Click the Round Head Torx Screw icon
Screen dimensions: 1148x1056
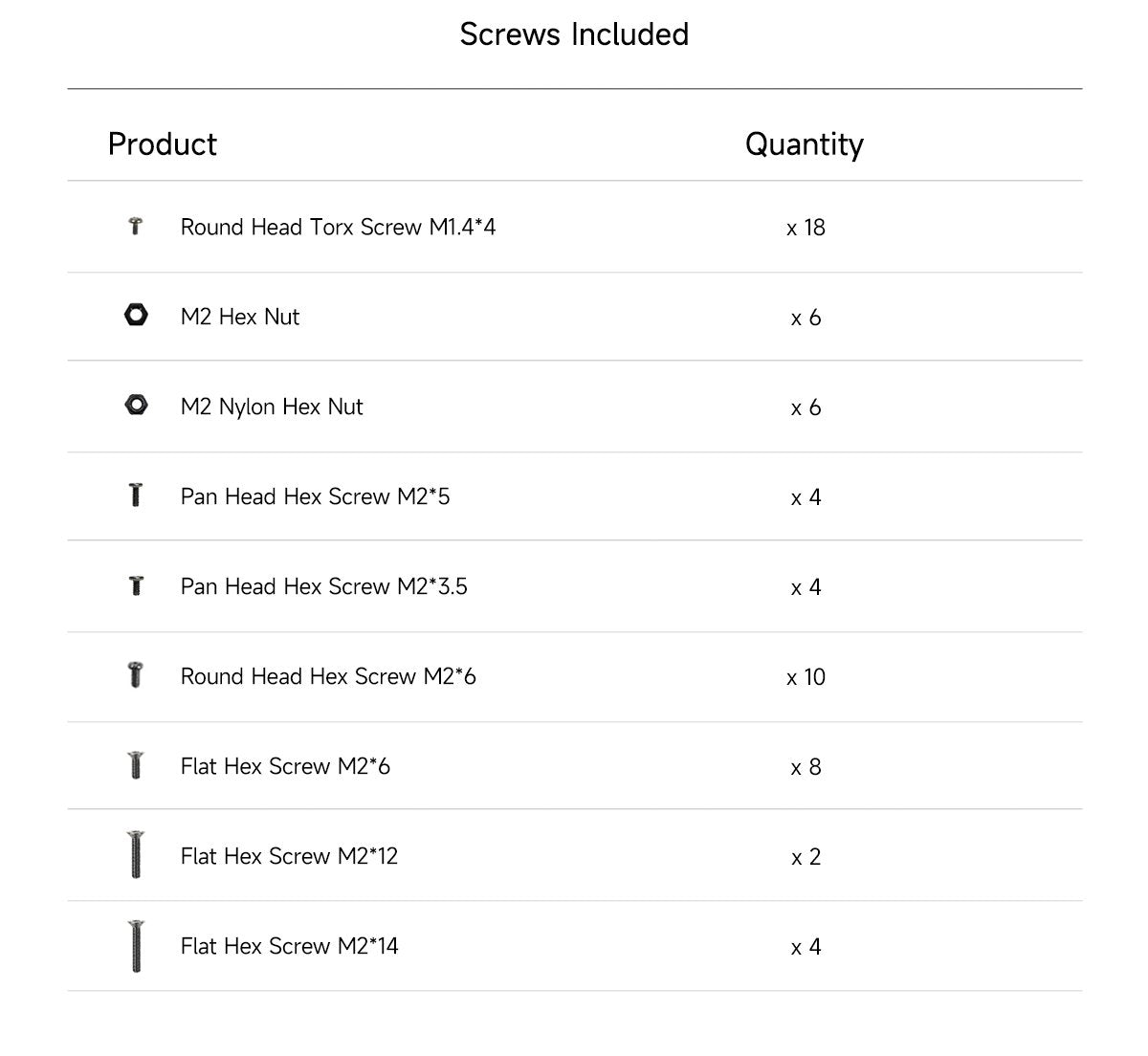pos(136,227)
